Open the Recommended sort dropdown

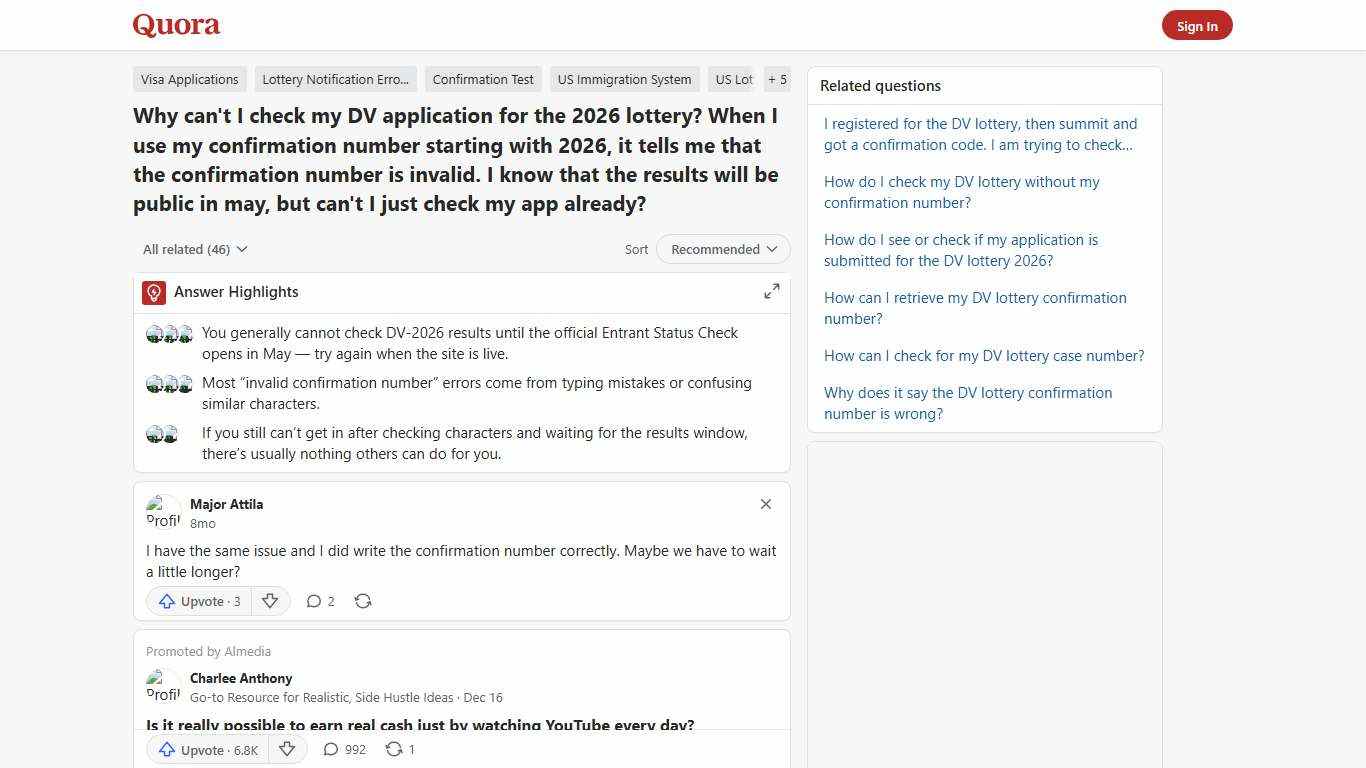click(x=722, y=249)
